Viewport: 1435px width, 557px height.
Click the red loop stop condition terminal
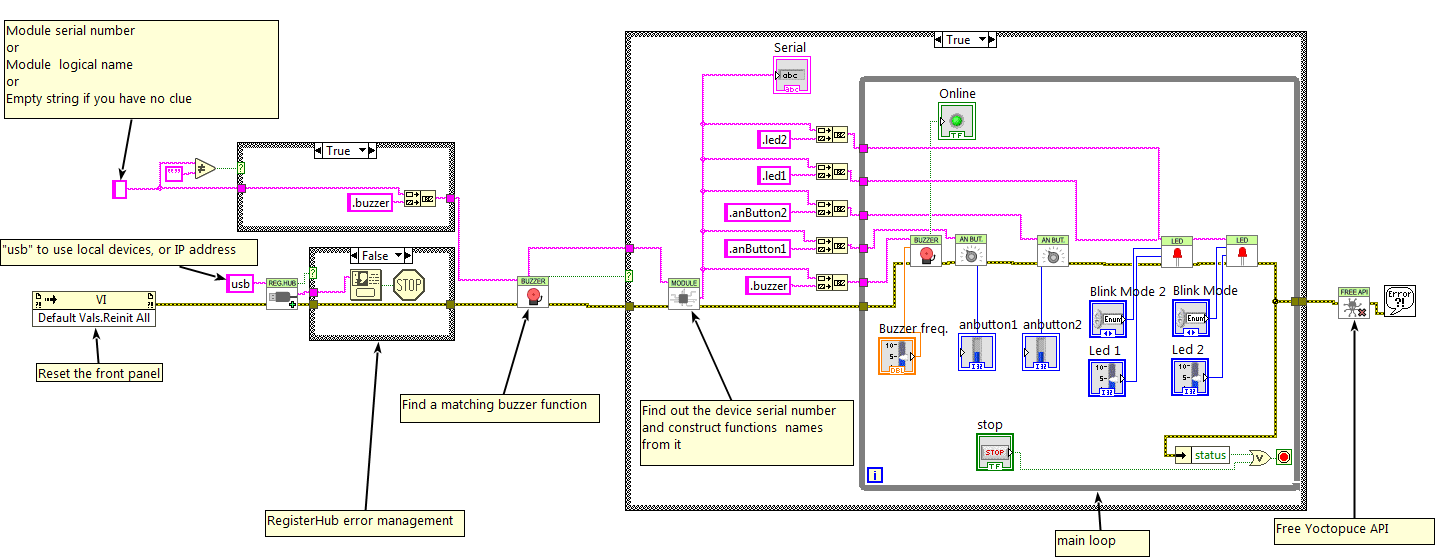(1283, 457)
